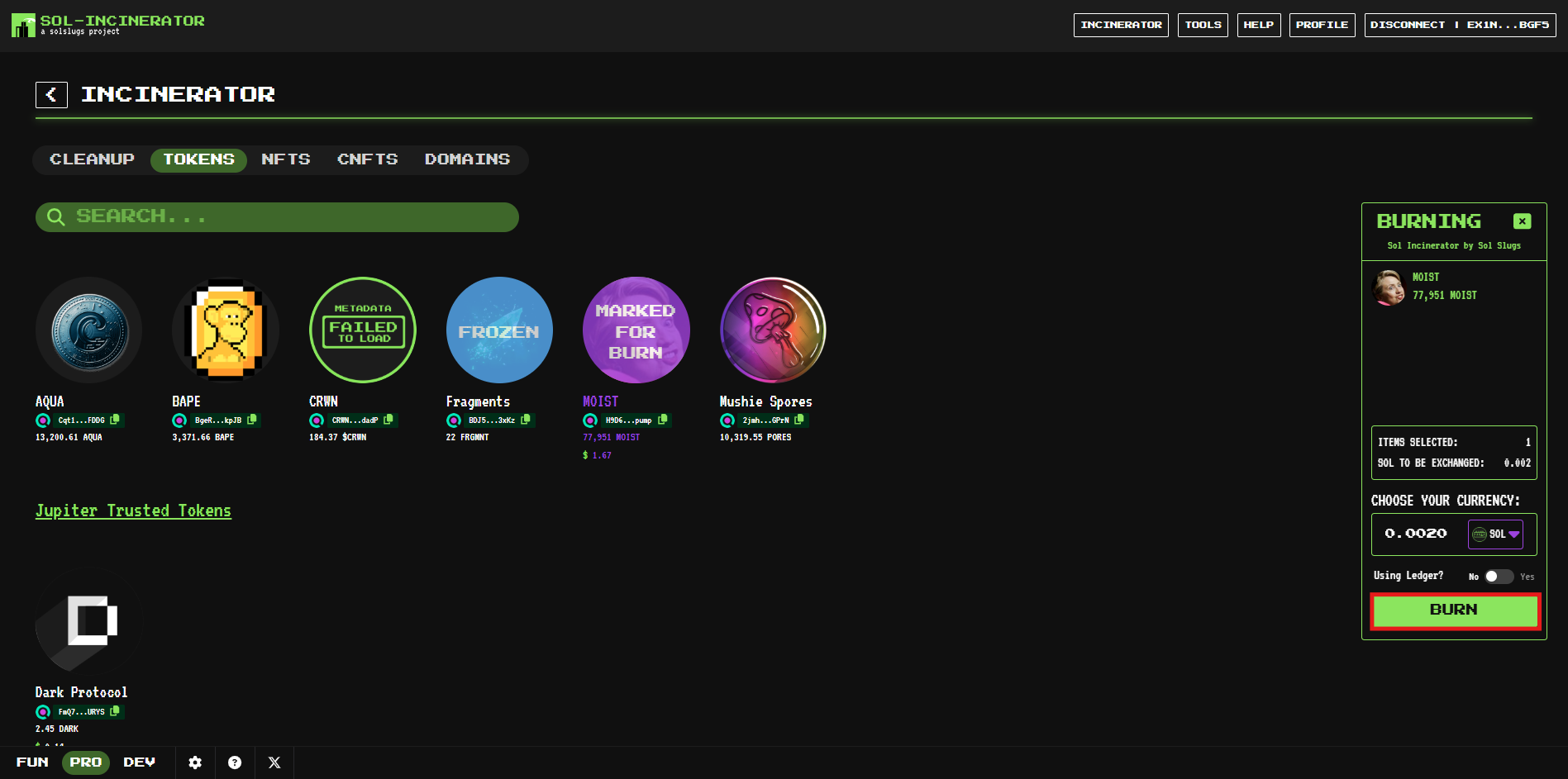Toggle the Using Ledger switch

coord(1498,577)
